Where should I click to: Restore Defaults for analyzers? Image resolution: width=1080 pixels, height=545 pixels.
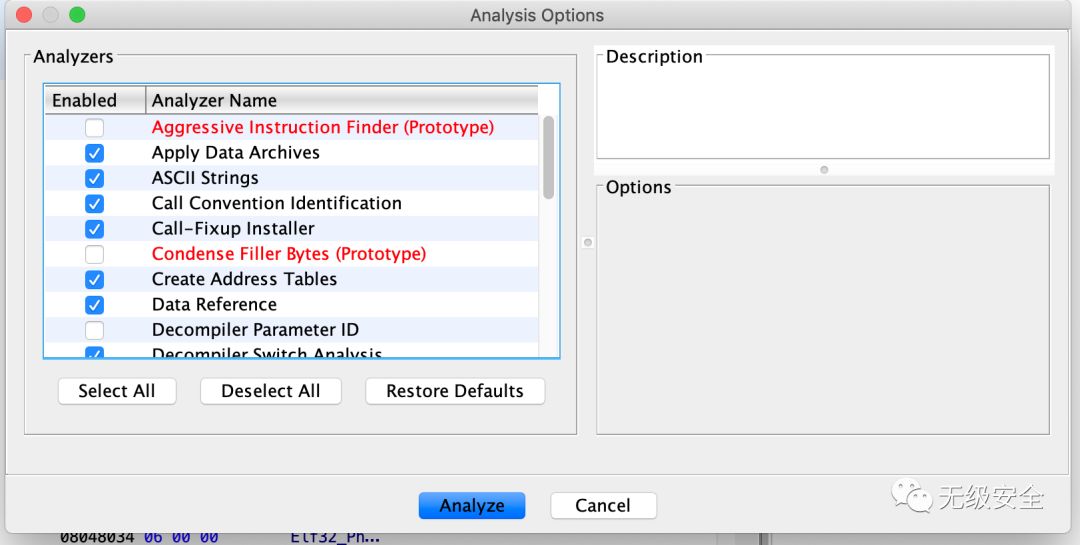[x=455, y=391]
